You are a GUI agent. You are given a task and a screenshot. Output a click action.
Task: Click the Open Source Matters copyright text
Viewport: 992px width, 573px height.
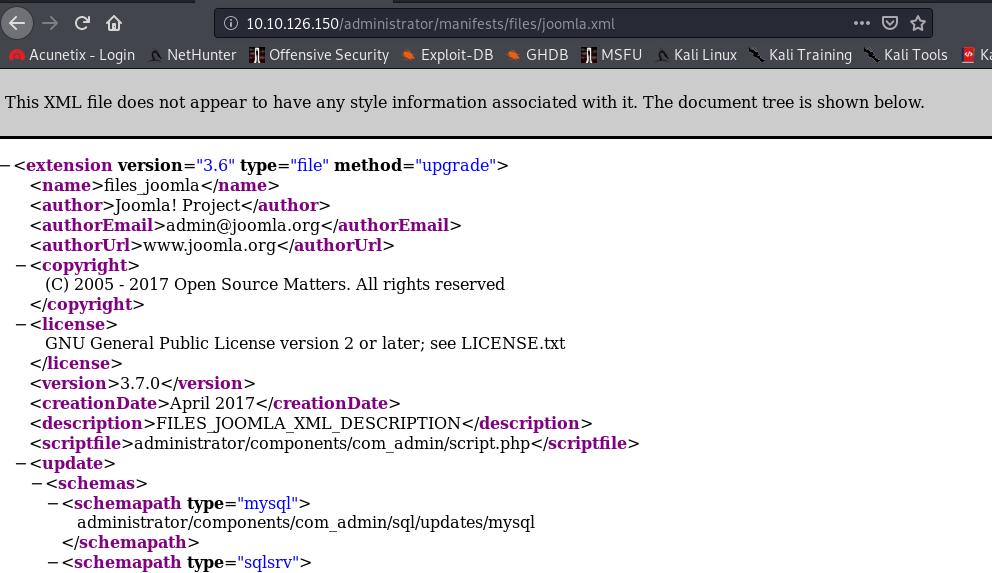pyautogui.click(x=275, y=285)
